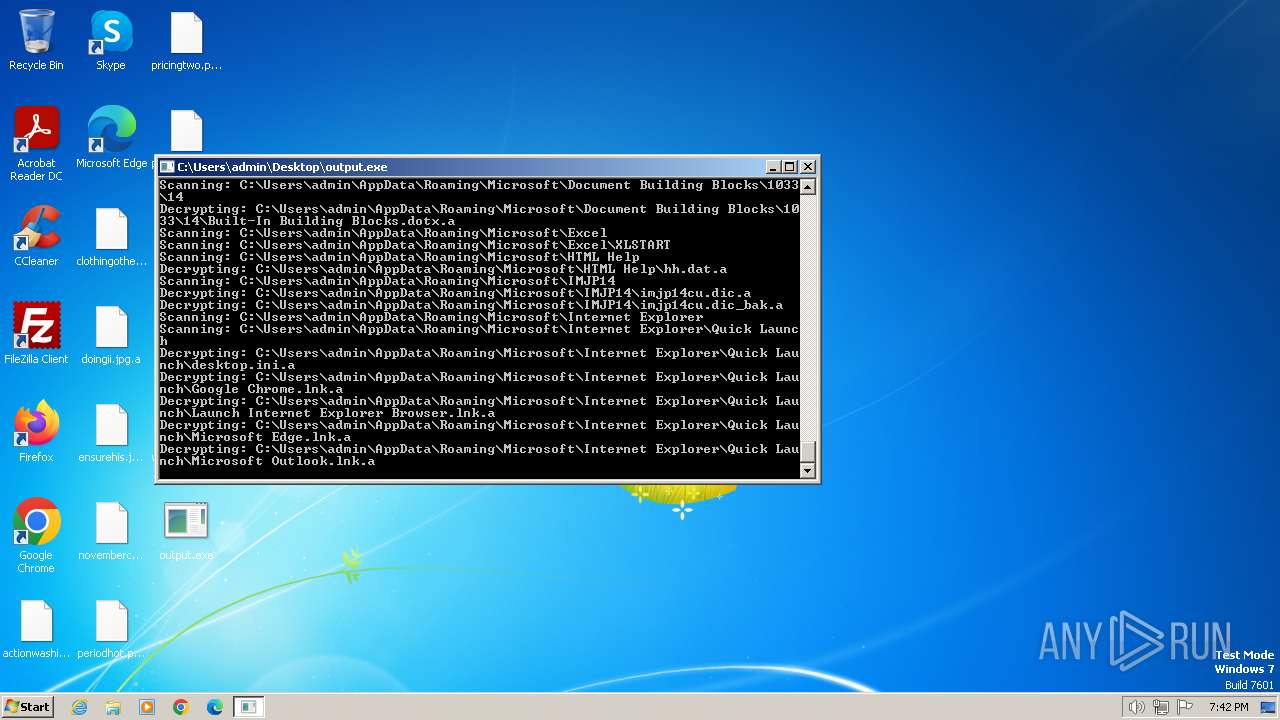Click the line ending 'imjp14cu.dic_bak.a'
The image size is (1280, 720).
[471, 305]
